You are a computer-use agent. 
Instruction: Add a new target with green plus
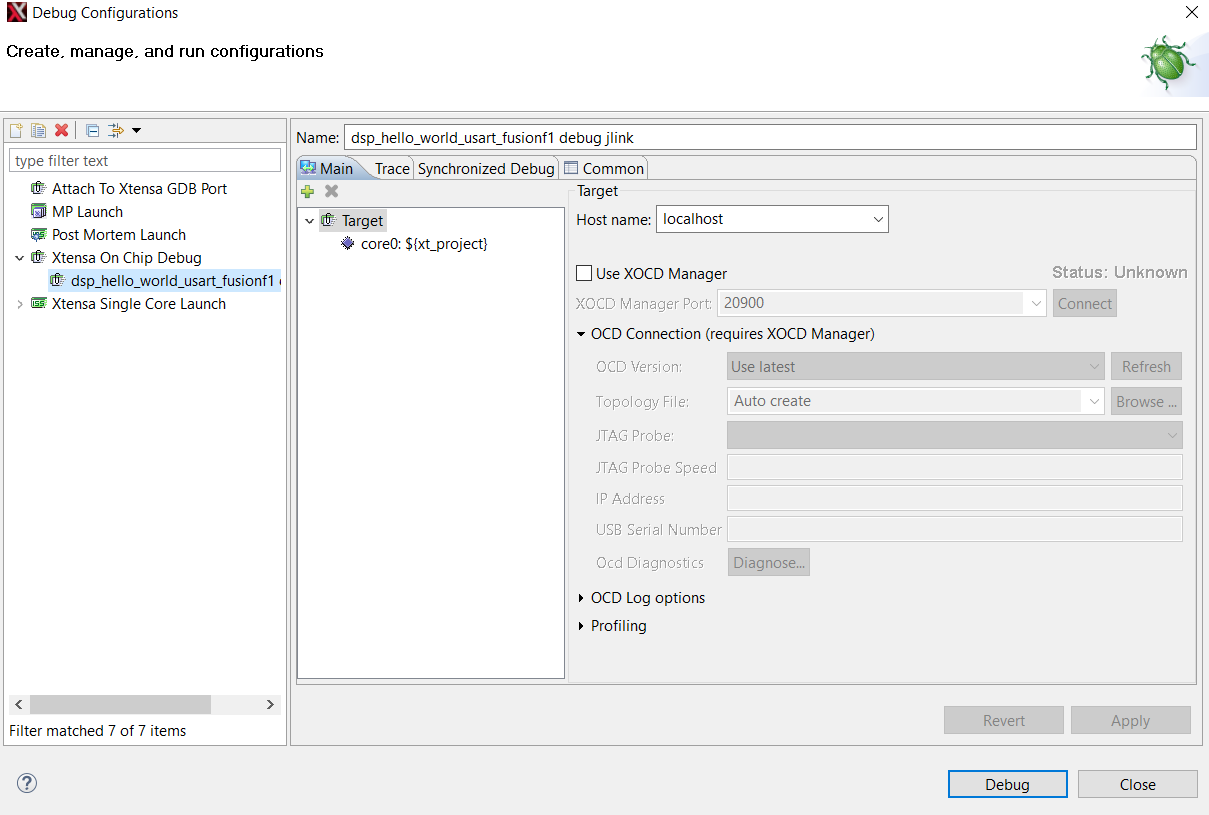[308, 191]
